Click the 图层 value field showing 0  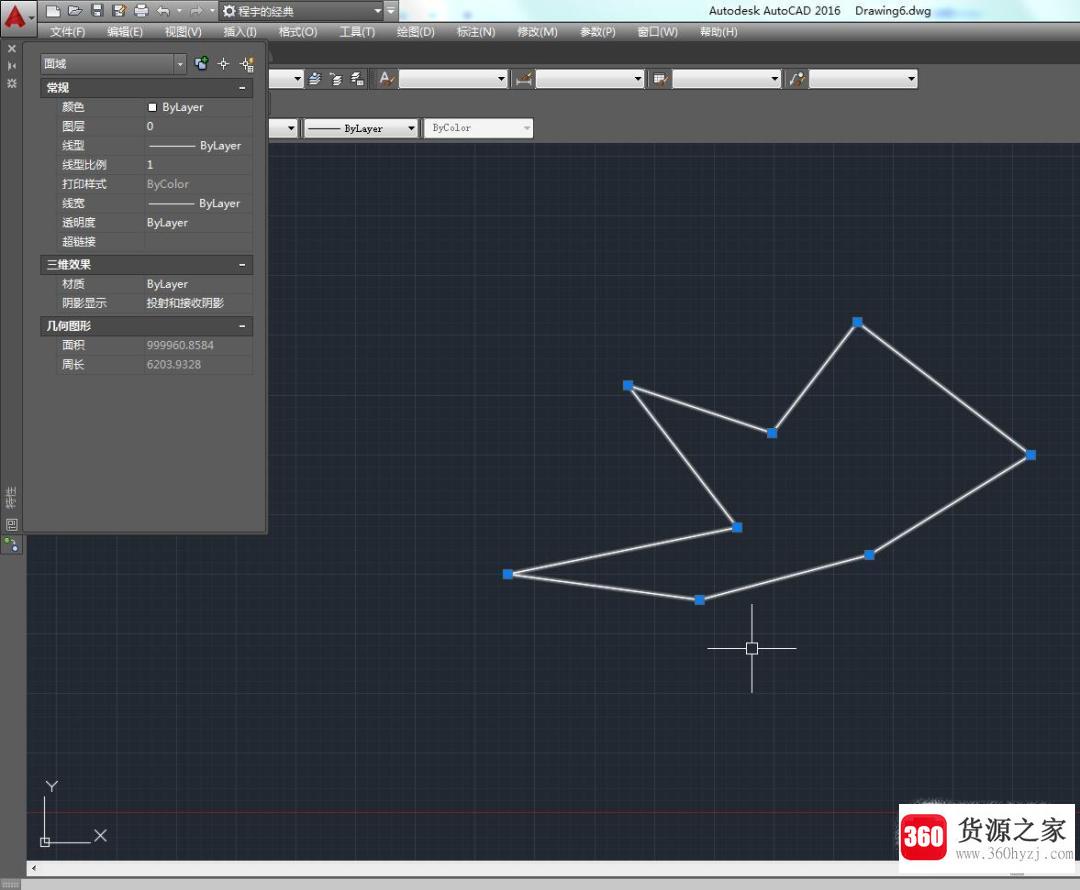coord(198,126)
